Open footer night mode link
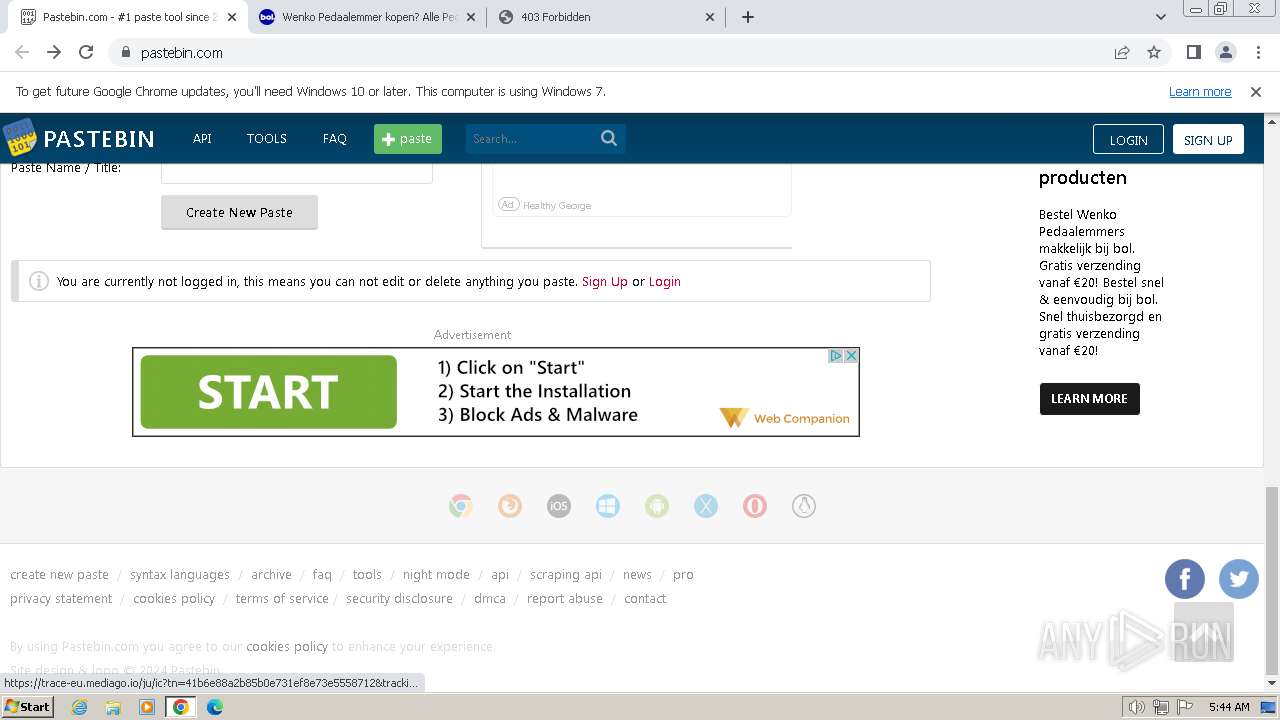Image resolution: width=1280 pixels, height=720 pixels. (436, 575)
